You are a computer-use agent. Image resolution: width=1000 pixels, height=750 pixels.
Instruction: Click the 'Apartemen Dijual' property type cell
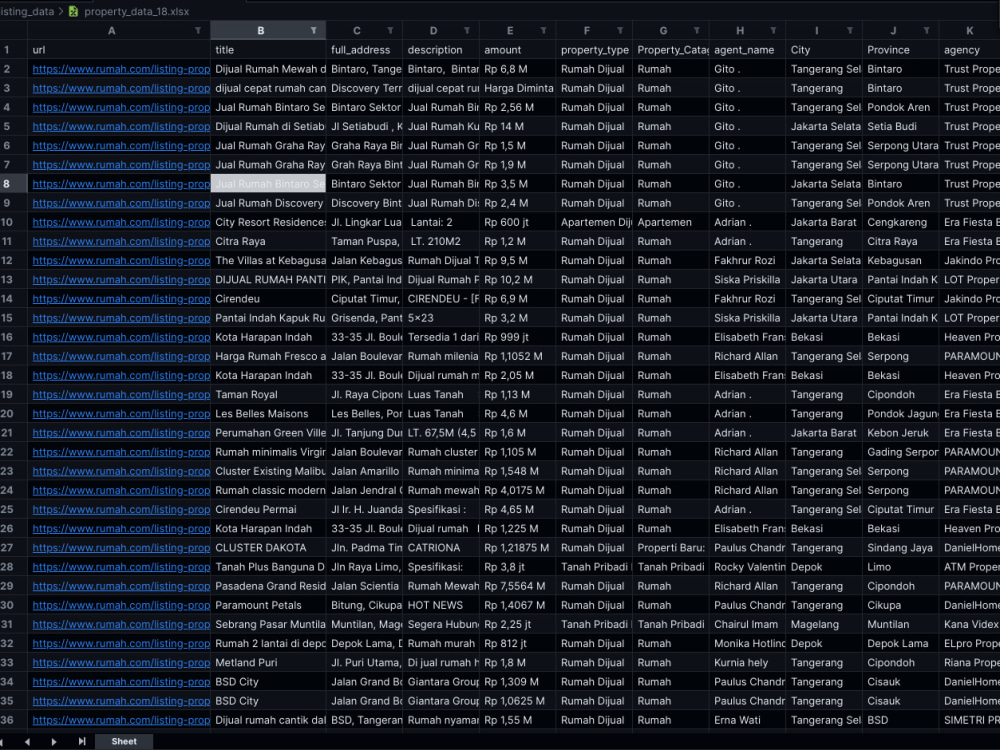click(x=594, y=222)
